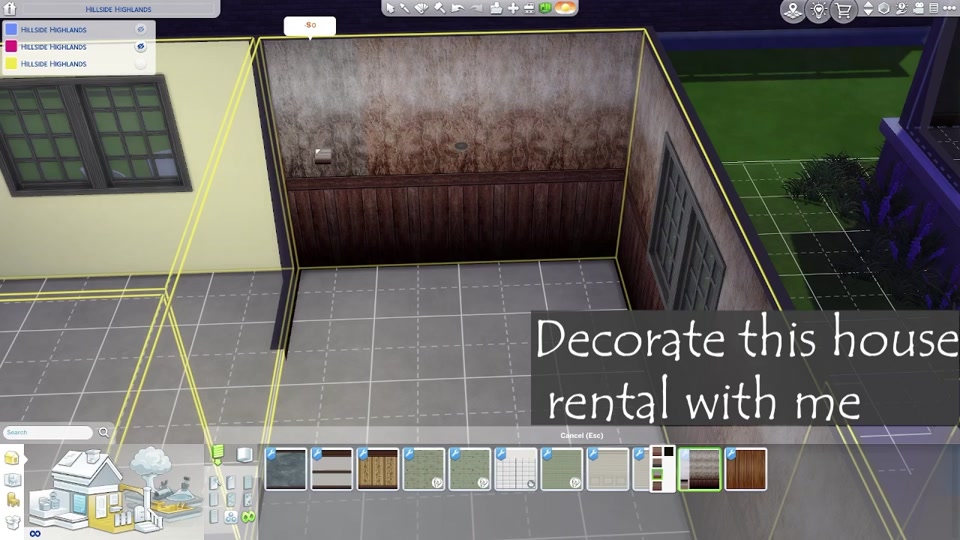Toggle the green infinity filter
The width and height of the screenshot is (960, 540).
click(x=248, y=517)
